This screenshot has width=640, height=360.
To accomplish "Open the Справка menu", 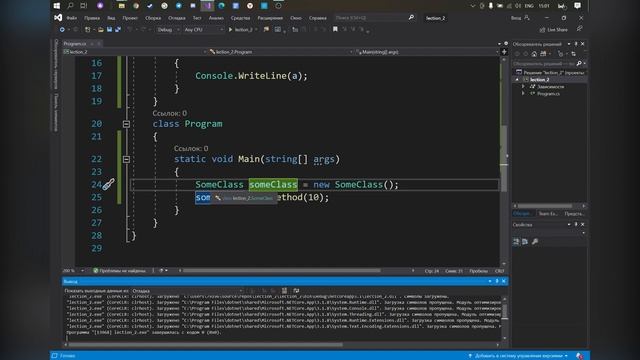I will pyautogui.click(x=318, y=18).
